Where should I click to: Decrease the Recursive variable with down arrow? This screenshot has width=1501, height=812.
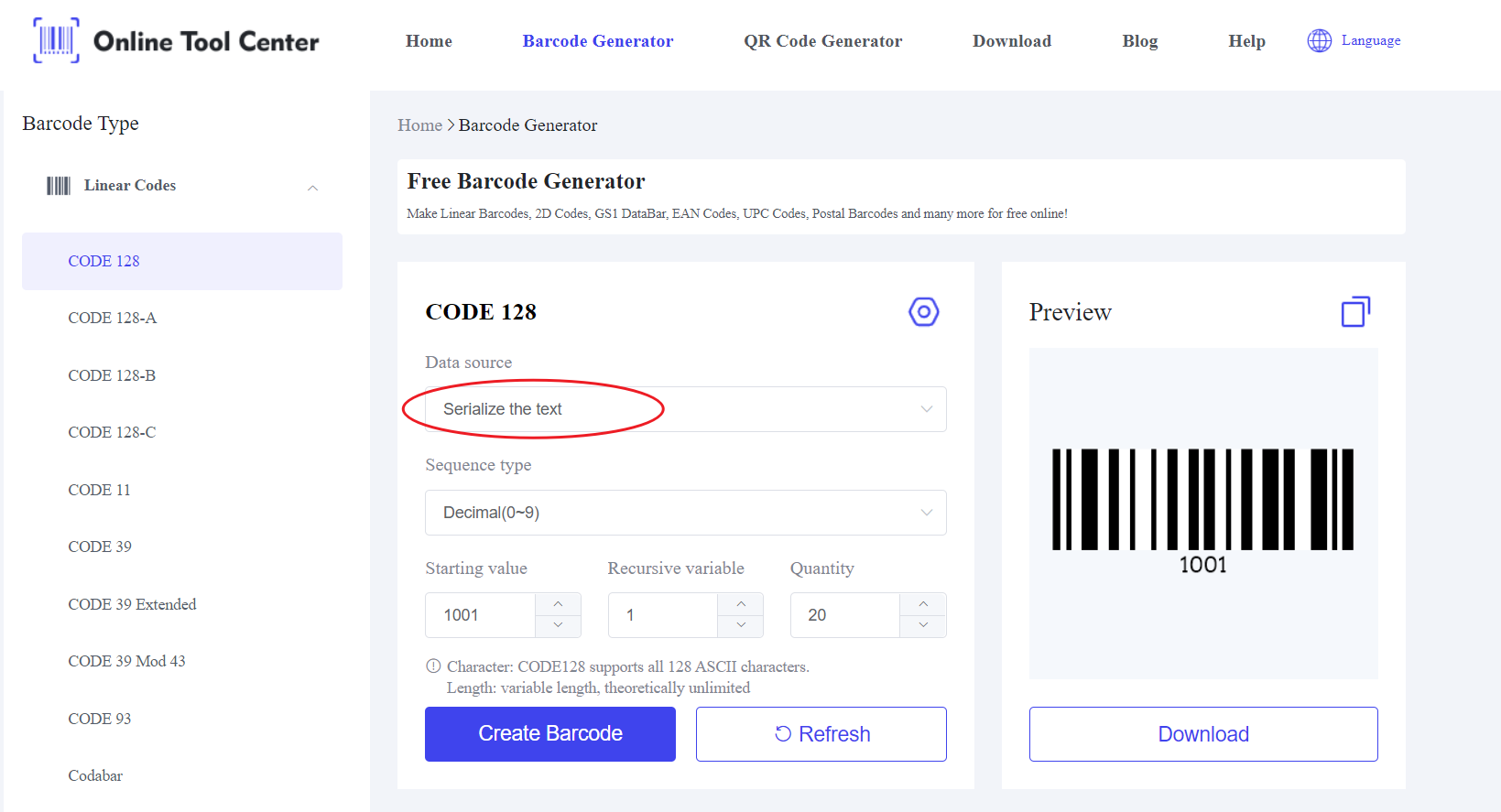tap(741, 625)
